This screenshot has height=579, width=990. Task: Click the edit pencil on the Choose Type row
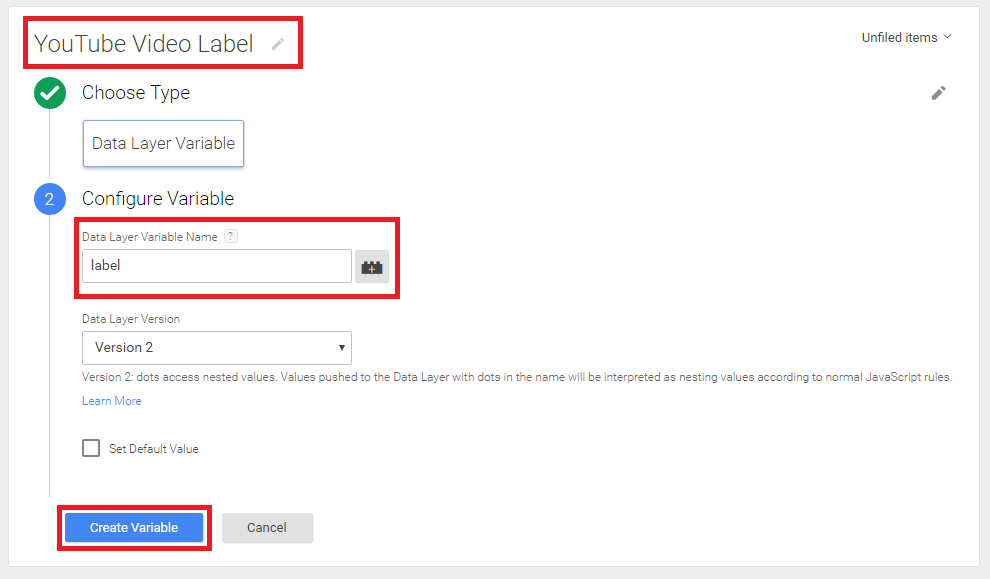coord(938,93)
